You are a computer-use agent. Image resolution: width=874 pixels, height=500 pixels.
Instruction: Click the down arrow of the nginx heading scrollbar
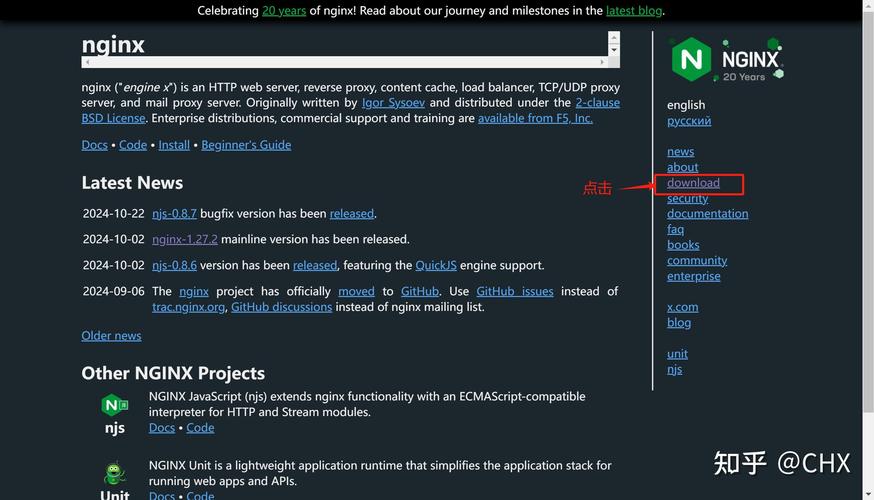coord(614,50)
